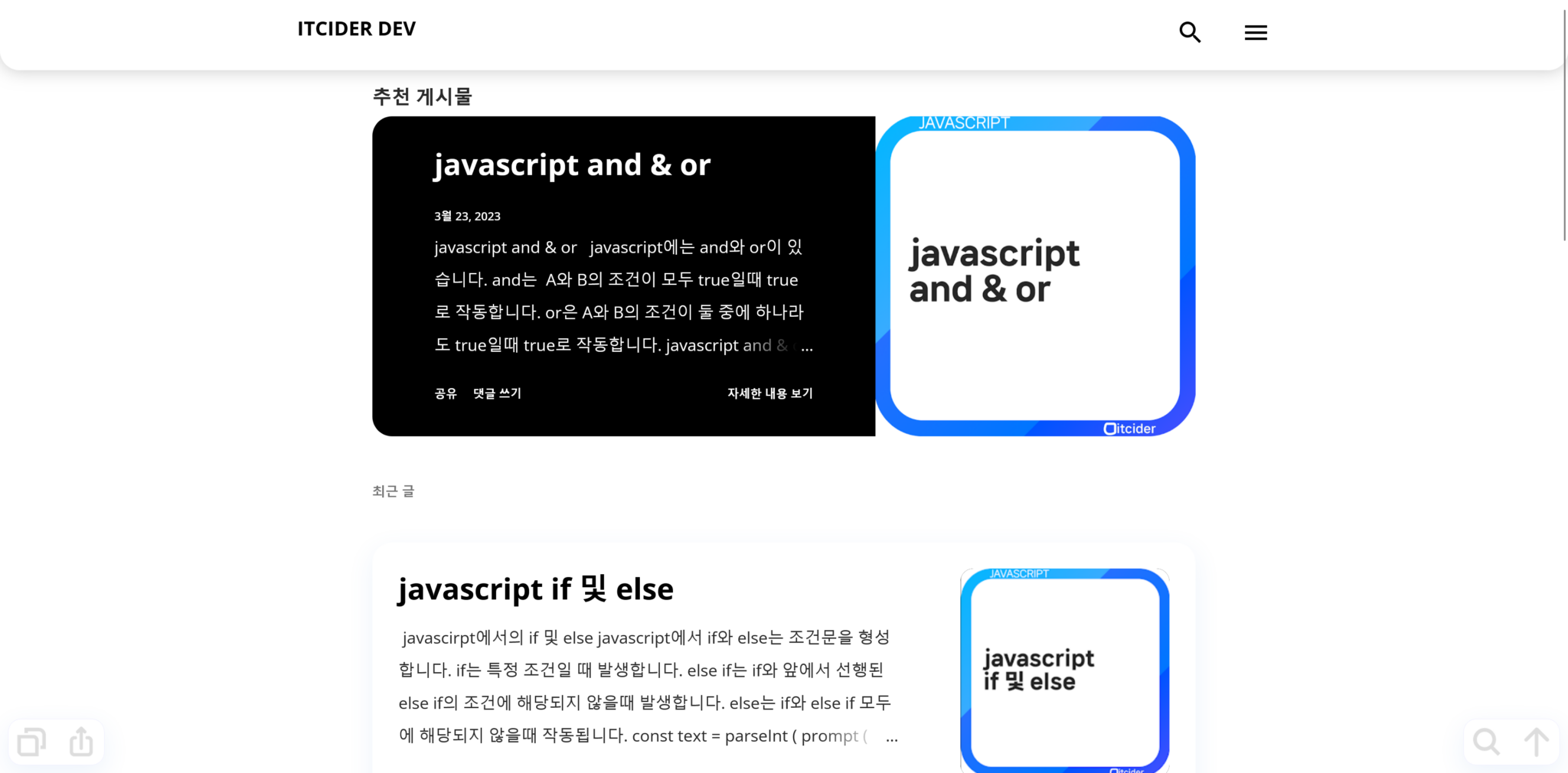This screenshot has width=1568, height=773.
Task: Open the hamburger navigation menu
Action: [1255, 32]
